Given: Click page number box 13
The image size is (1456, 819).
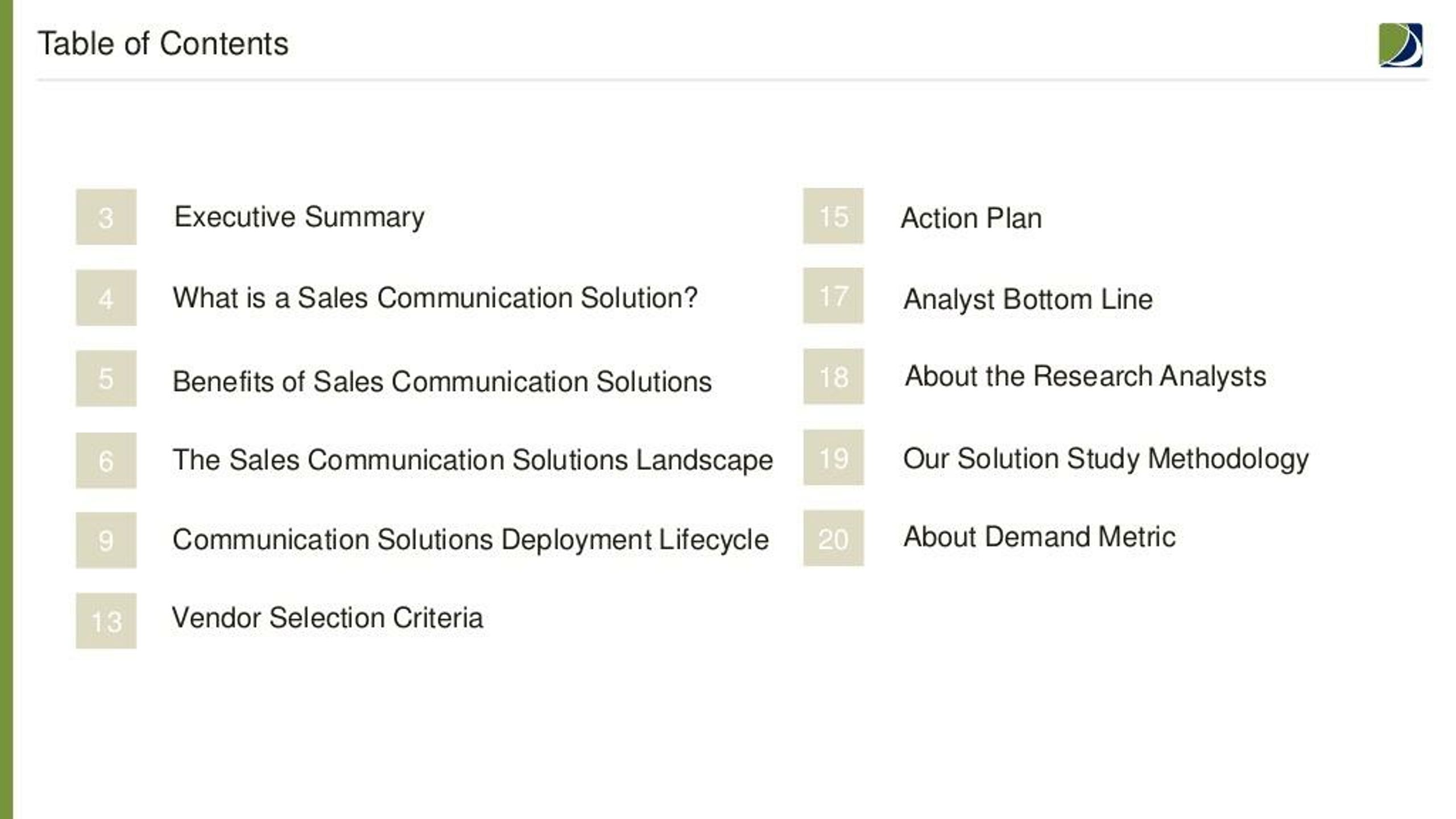Looking at the screenshot, I should coord(106,621).
